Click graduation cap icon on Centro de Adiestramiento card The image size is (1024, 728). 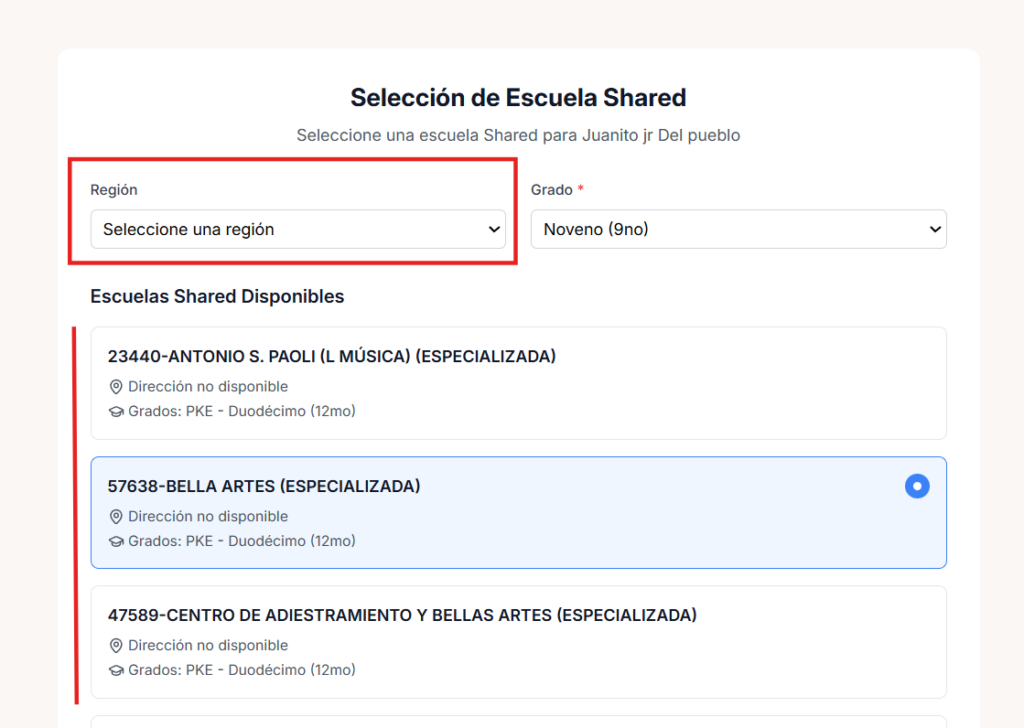pyautogui.click(x=116, y=670)
